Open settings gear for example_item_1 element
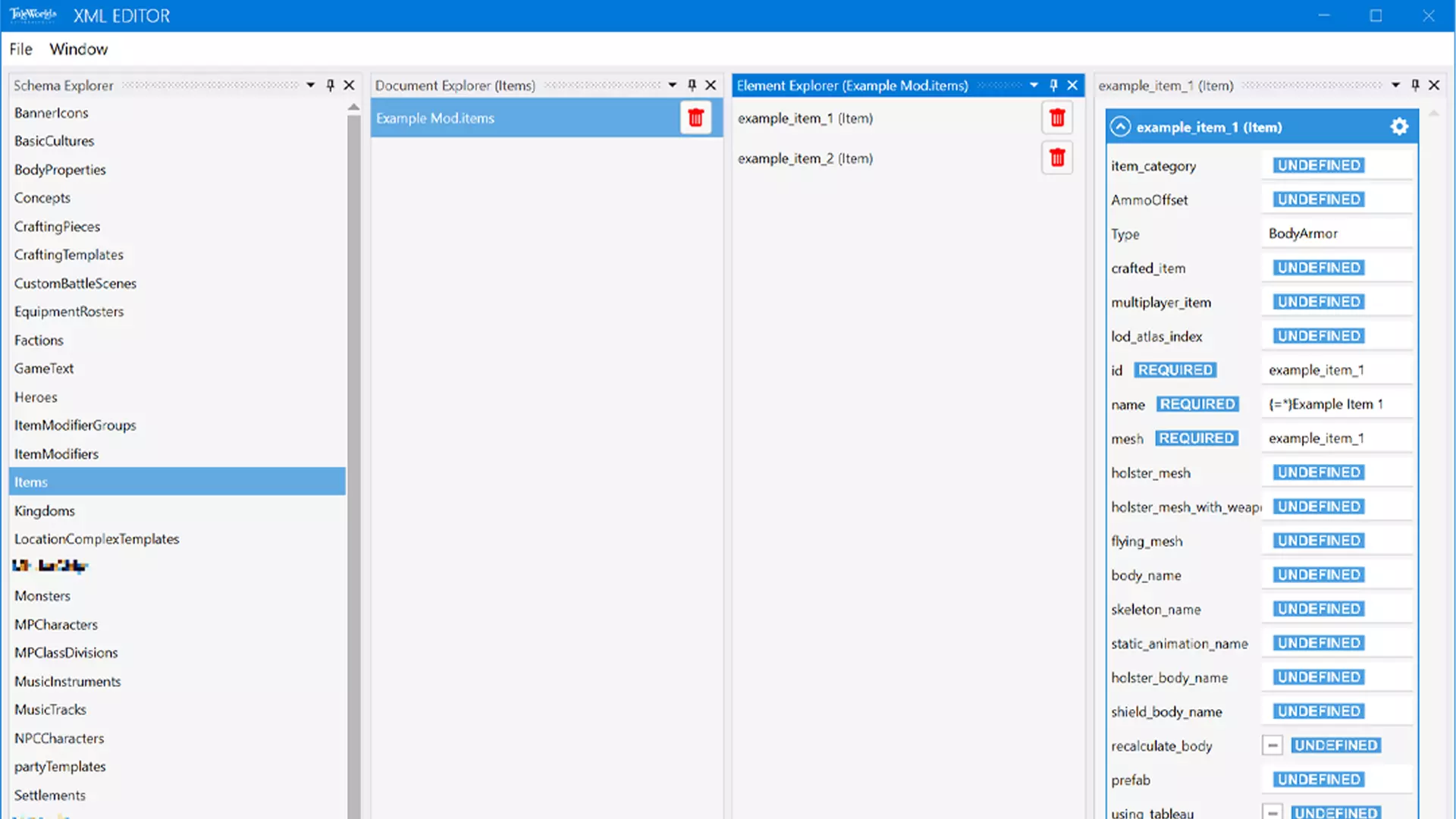Image resolution: width=1456 pixels, height=819 pixels. point(1399,127)
